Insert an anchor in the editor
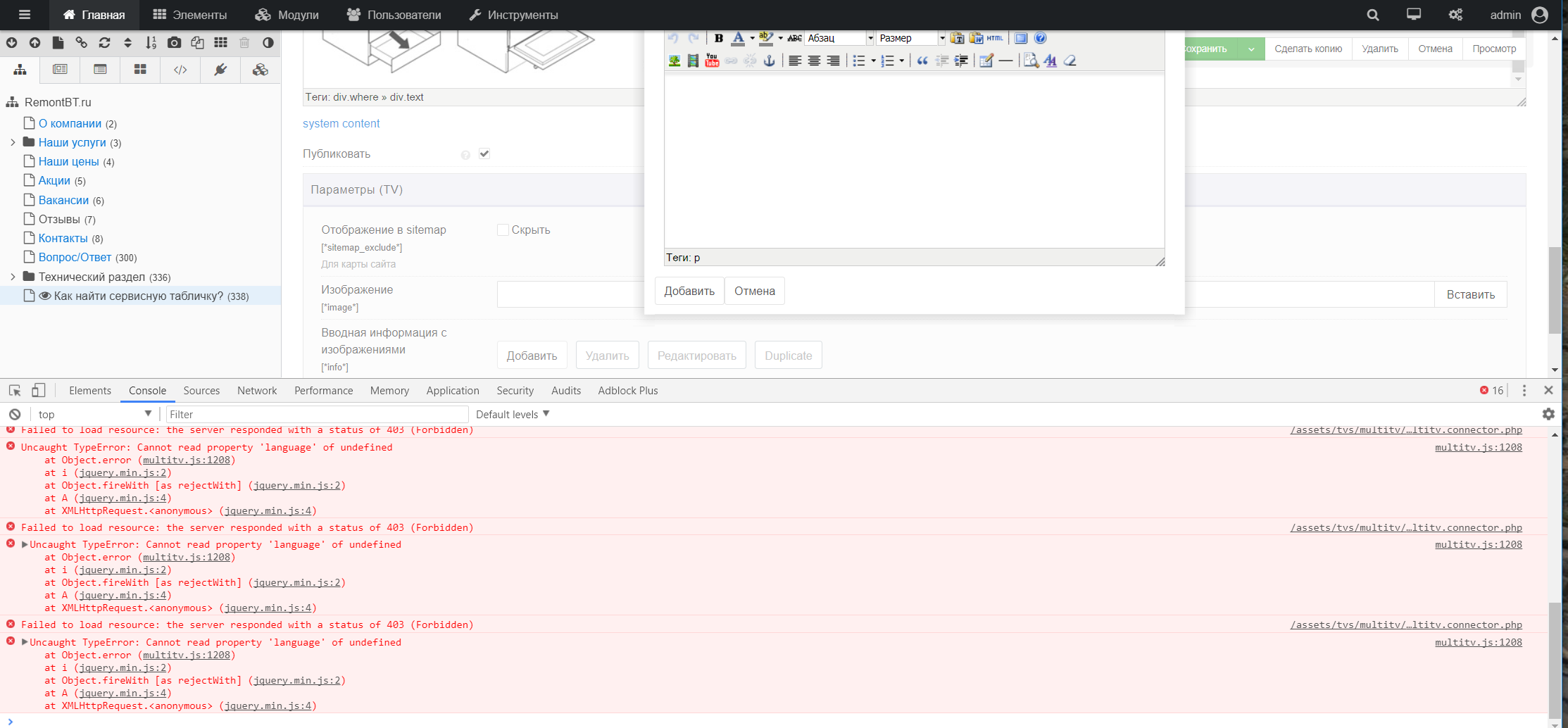This screenshot has width=1568, height=728. pos(769,61)
